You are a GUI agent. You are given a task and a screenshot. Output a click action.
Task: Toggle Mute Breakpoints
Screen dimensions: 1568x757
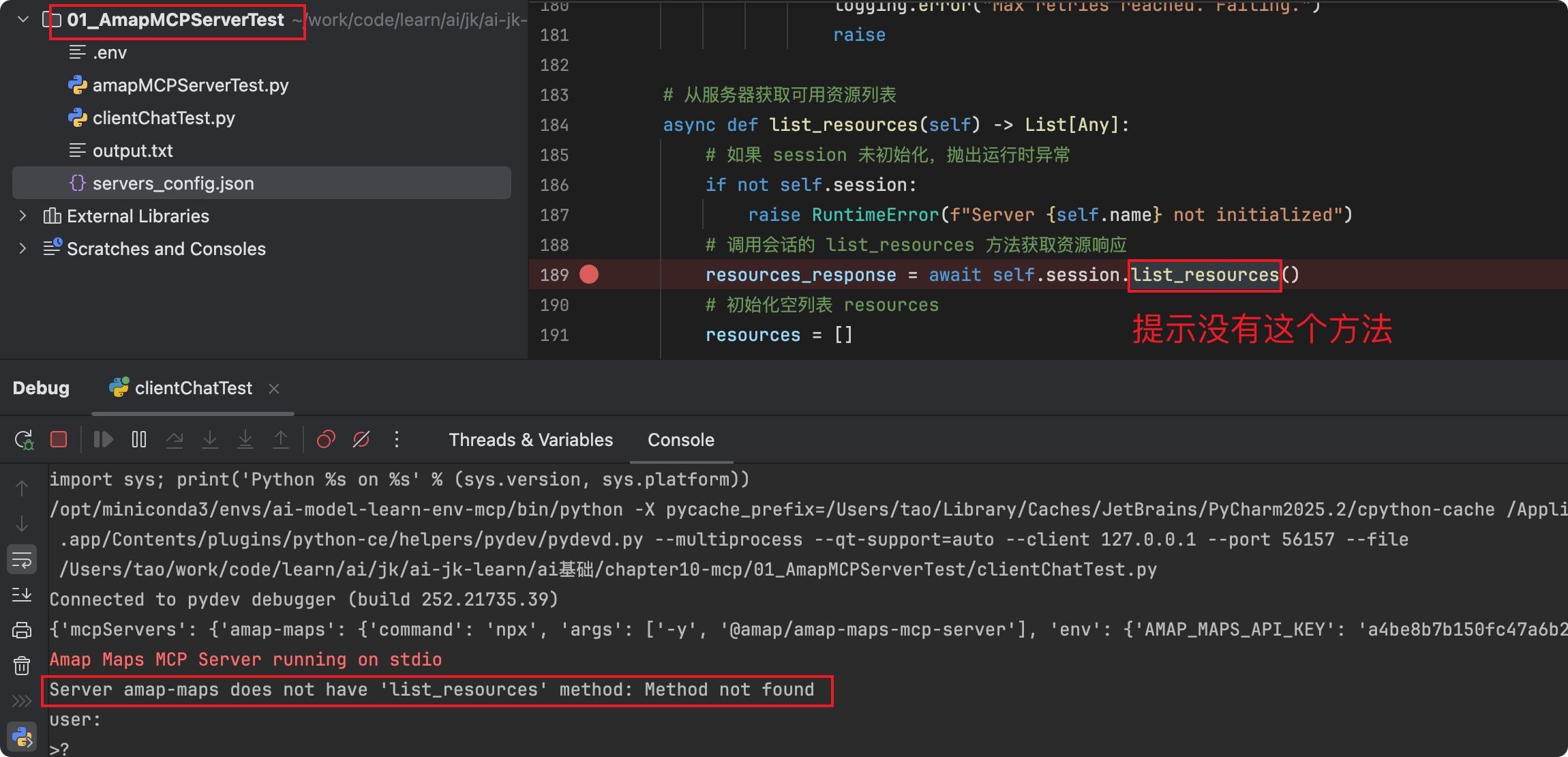(x=361, y=439)
